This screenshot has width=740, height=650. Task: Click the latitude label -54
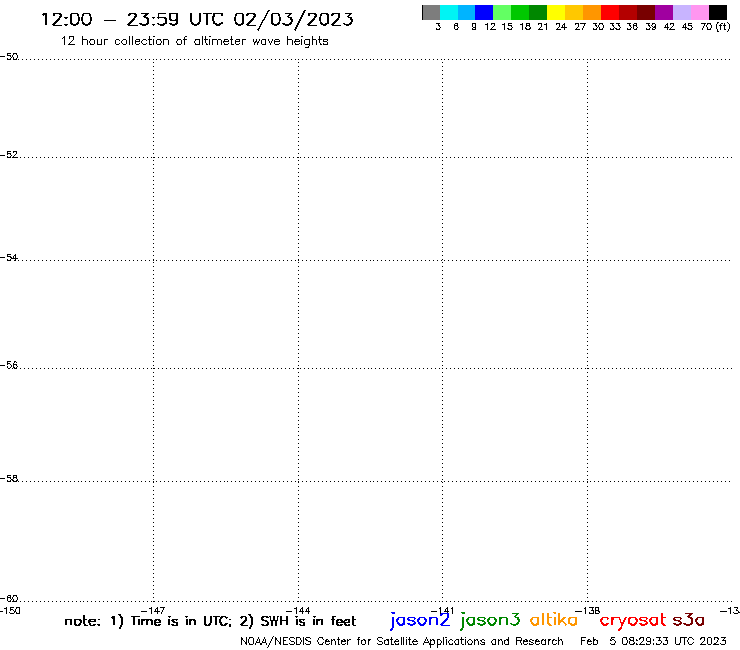coord(9,258)
